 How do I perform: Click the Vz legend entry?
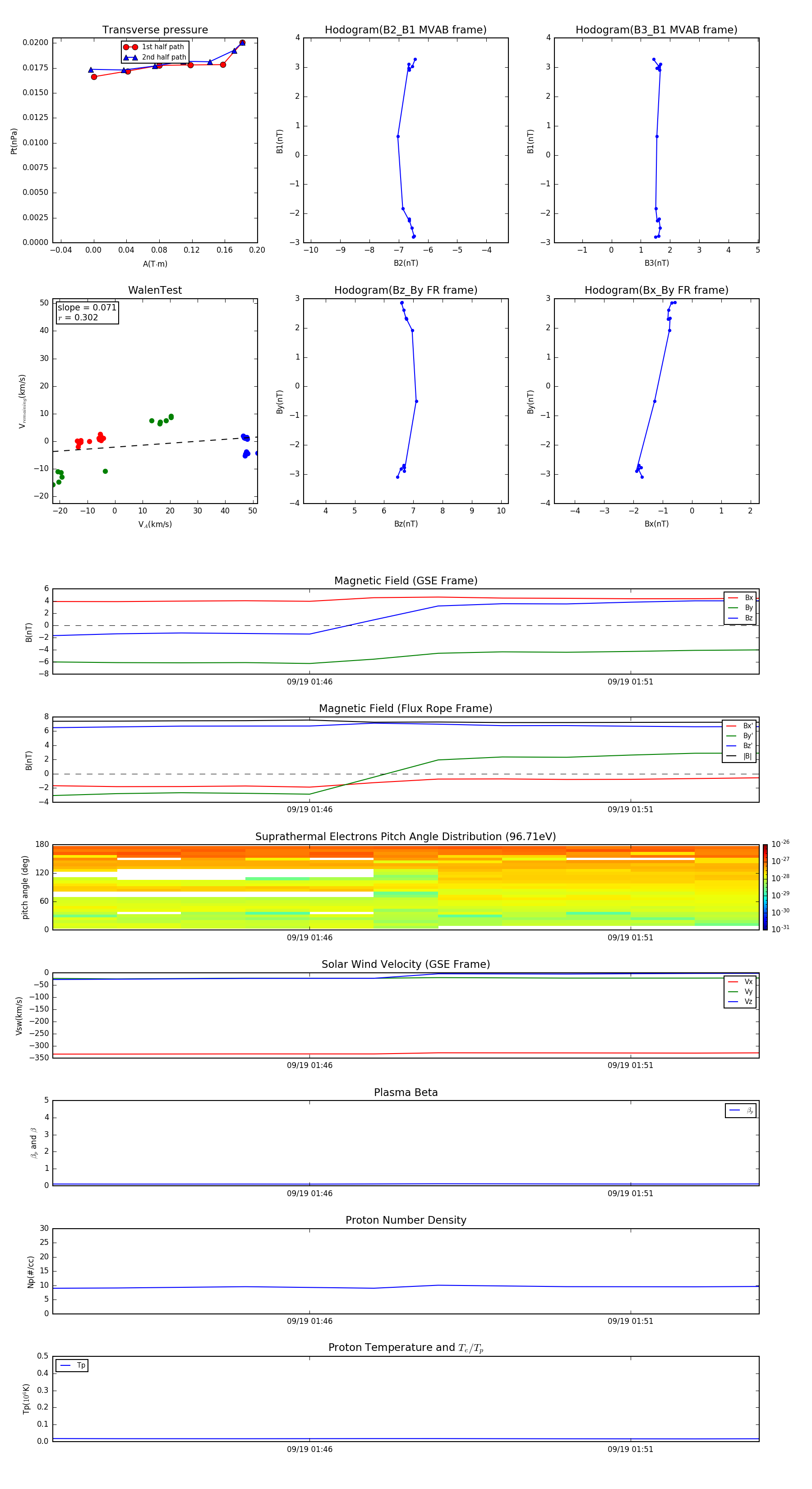pyautogui.click(x=740, y=1001)
